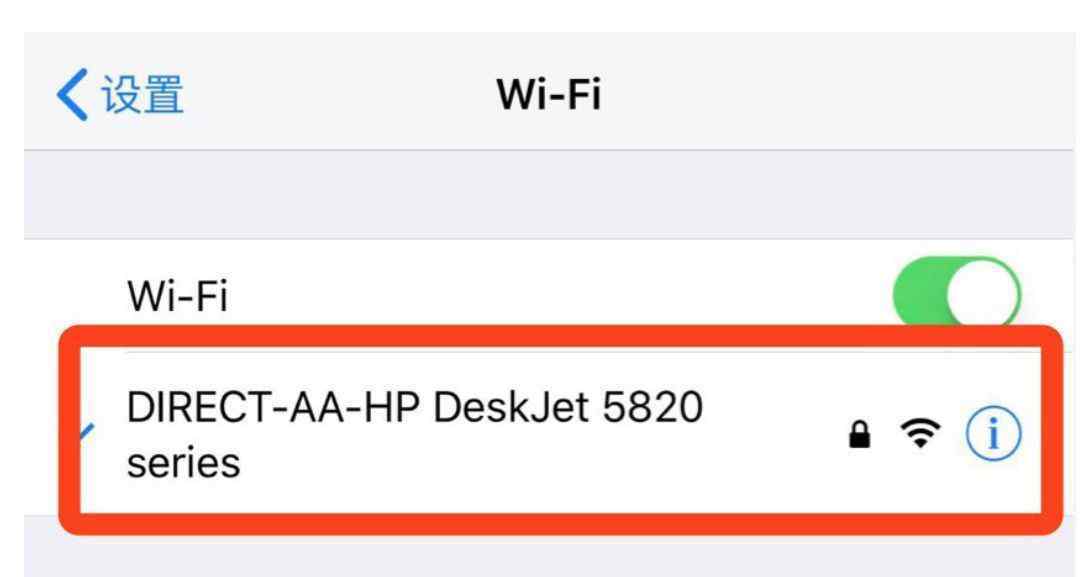Click the "5820" model number text

click(x=652, y=406)
